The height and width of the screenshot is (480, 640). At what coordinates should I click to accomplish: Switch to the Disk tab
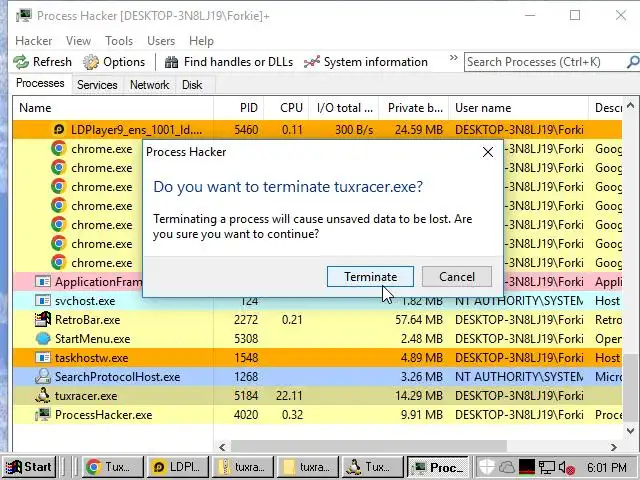[192, 84]
